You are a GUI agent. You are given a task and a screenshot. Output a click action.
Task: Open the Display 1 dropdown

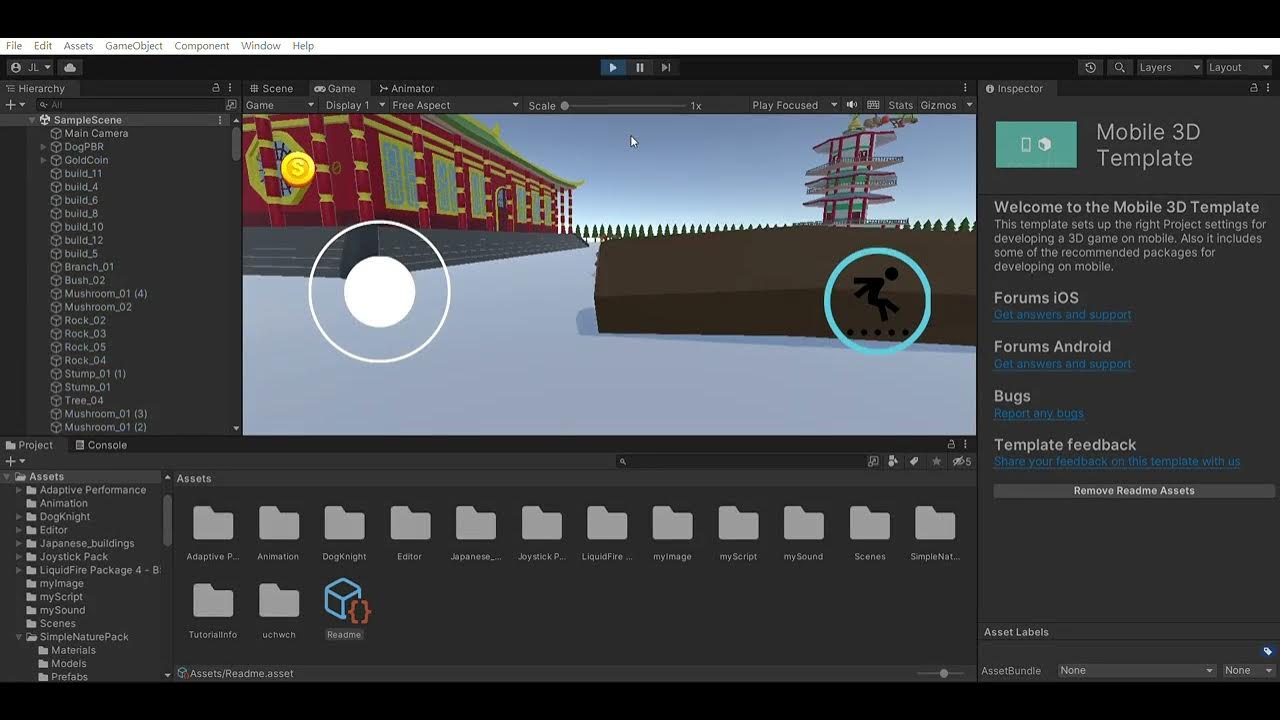tap(355, 105)
